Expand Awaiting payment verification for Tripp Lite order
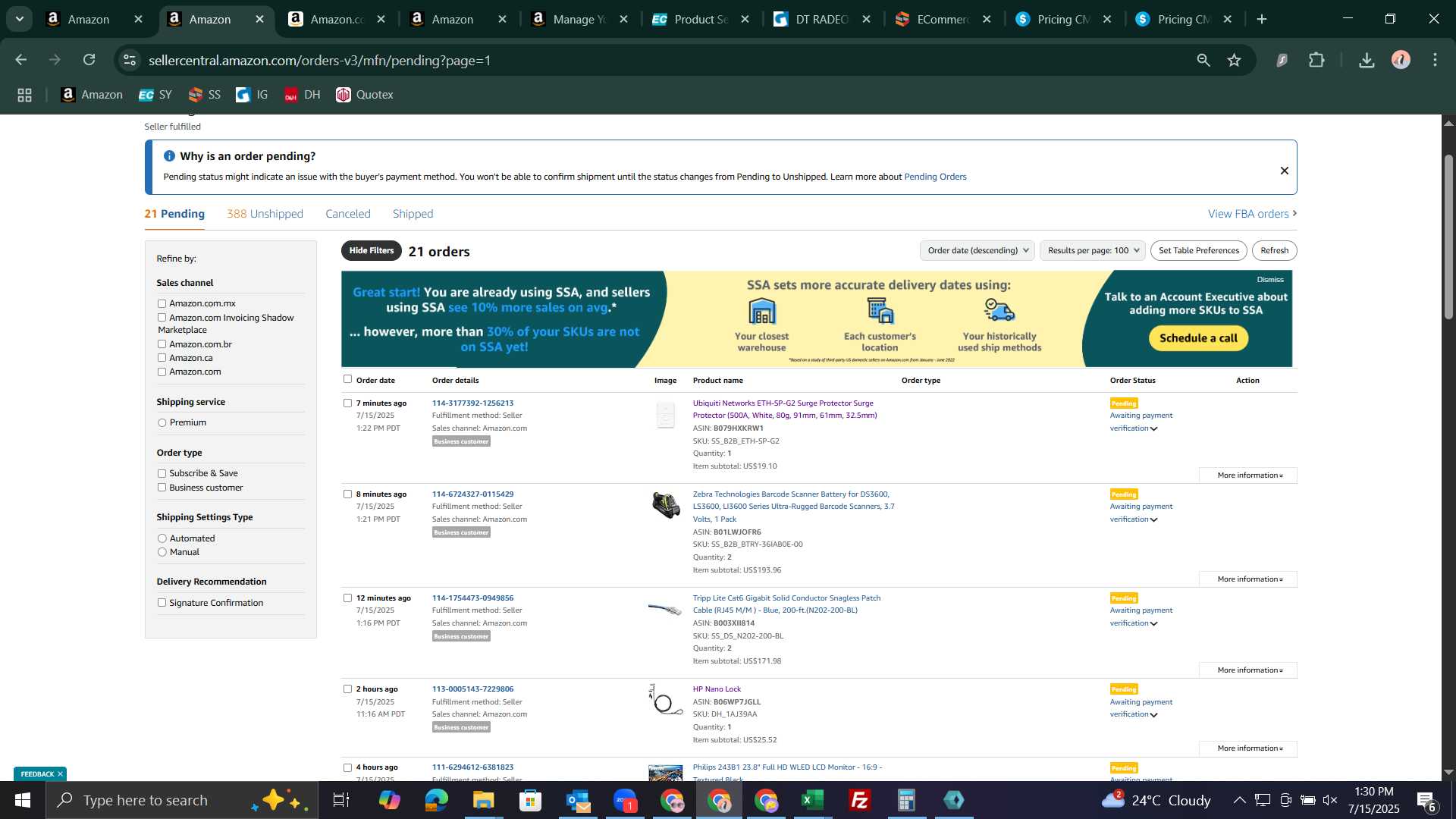Image resolution: width=1456 pixels, height=819 pixels. click(1153, 623)
